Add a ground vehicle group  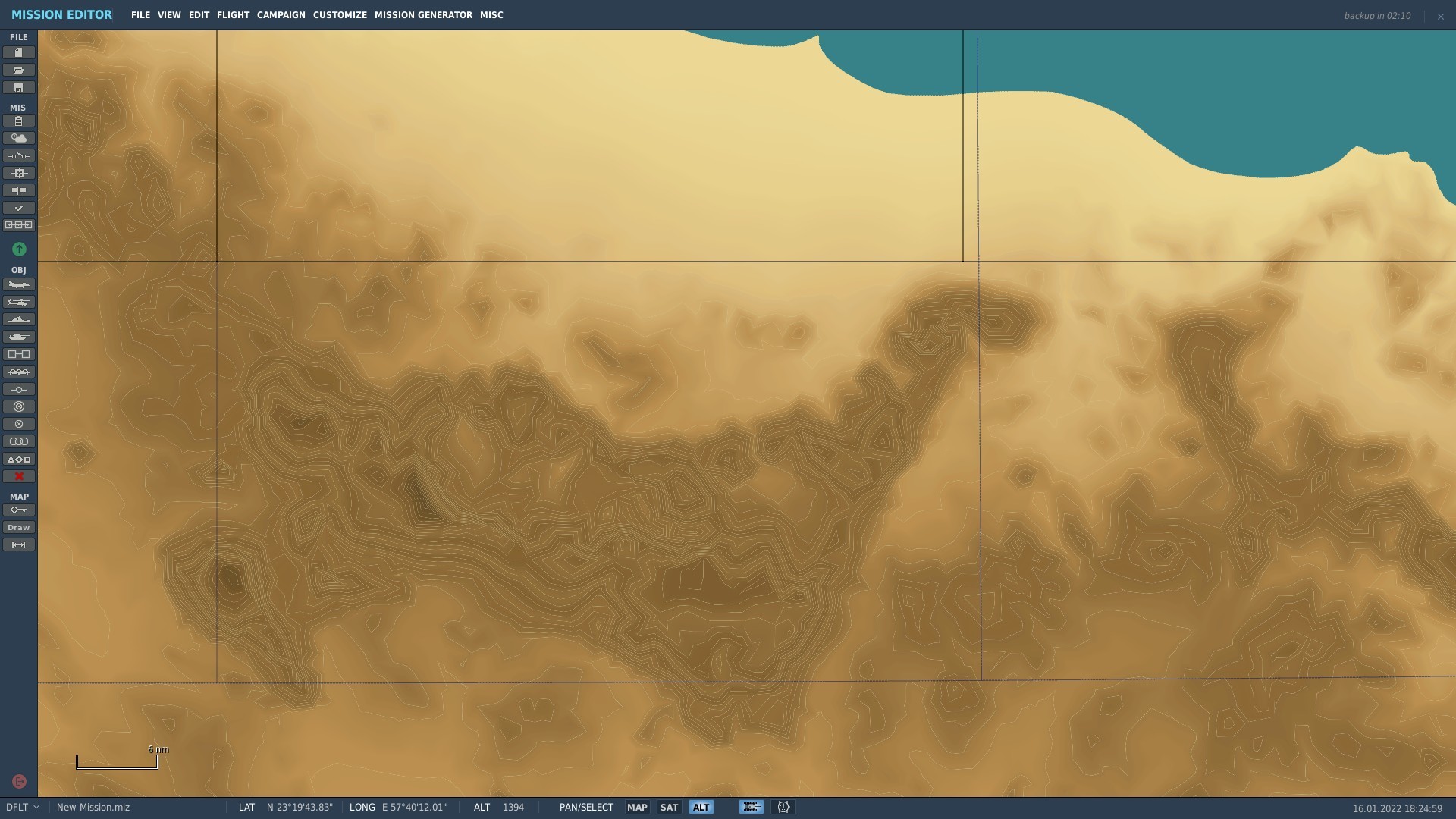tap(19, 337)
